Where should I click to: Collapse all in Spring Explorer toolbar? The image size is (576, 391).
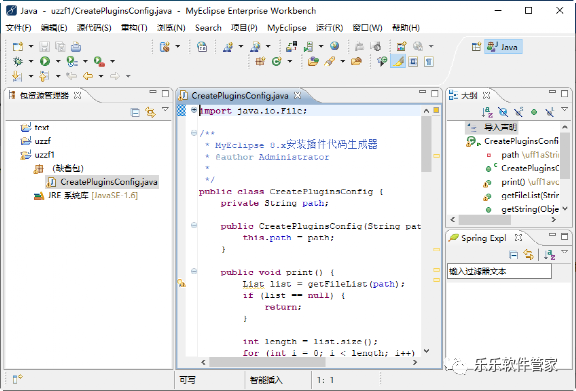click(x=514, y=255)
